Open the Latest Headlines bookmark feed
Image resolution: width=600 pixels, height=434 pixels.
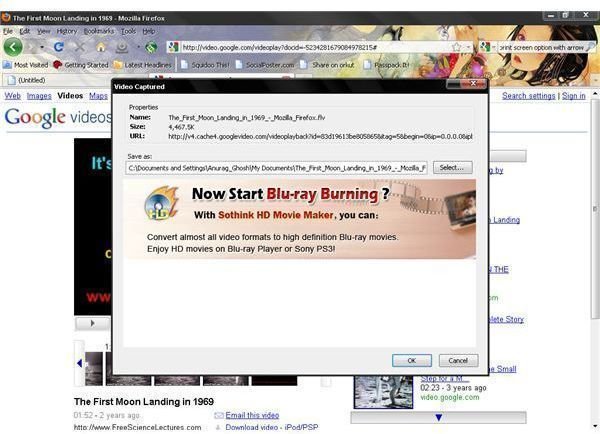click(x=143, y=65)
